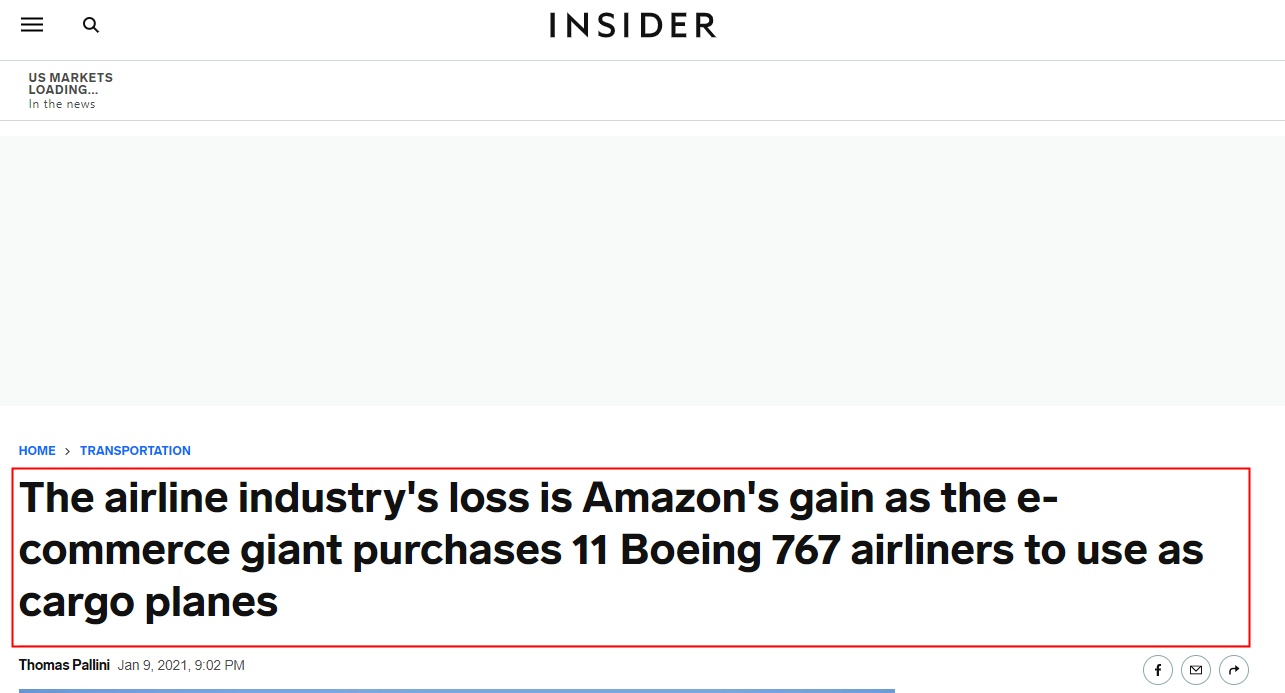1285x693 pixels.
Task: Click the article headline's first line
Action: (x=540, y=498)
